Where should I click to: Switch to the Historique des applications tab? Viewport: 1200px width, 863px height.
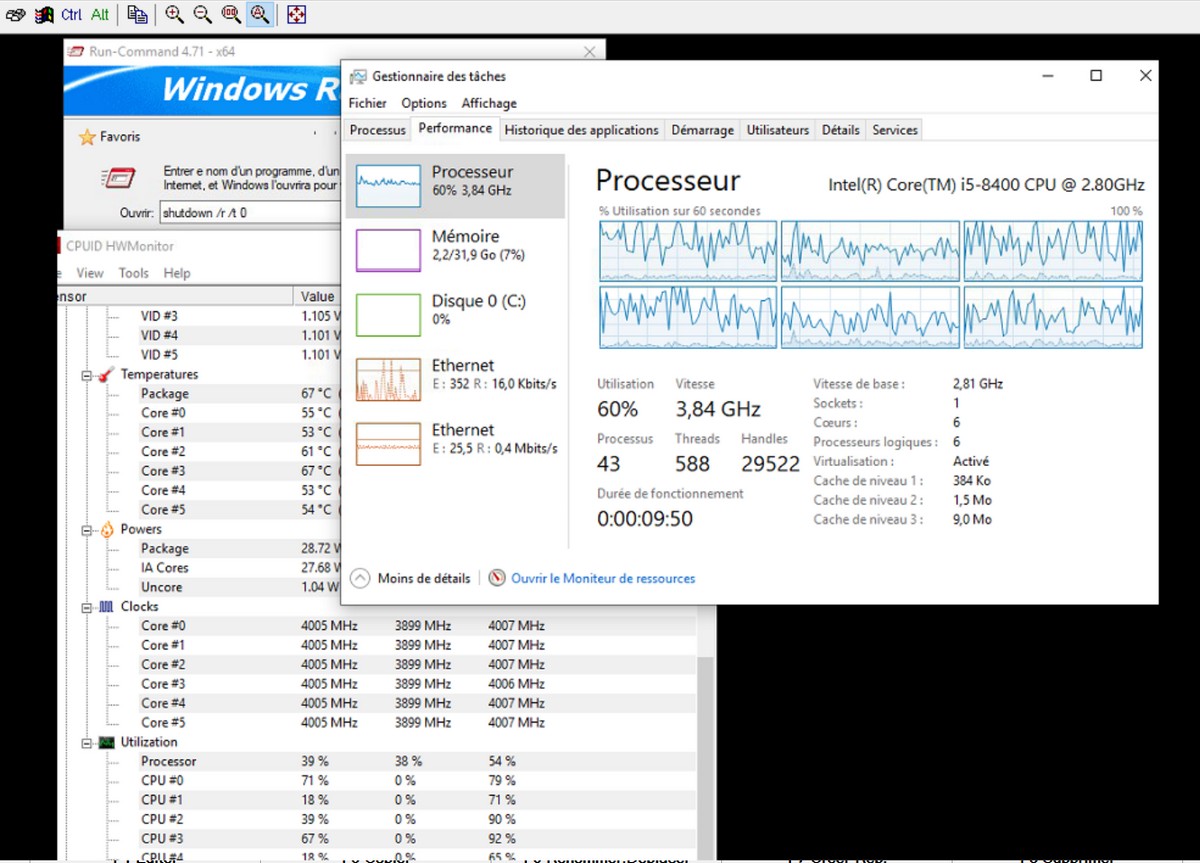click(581, 130)
